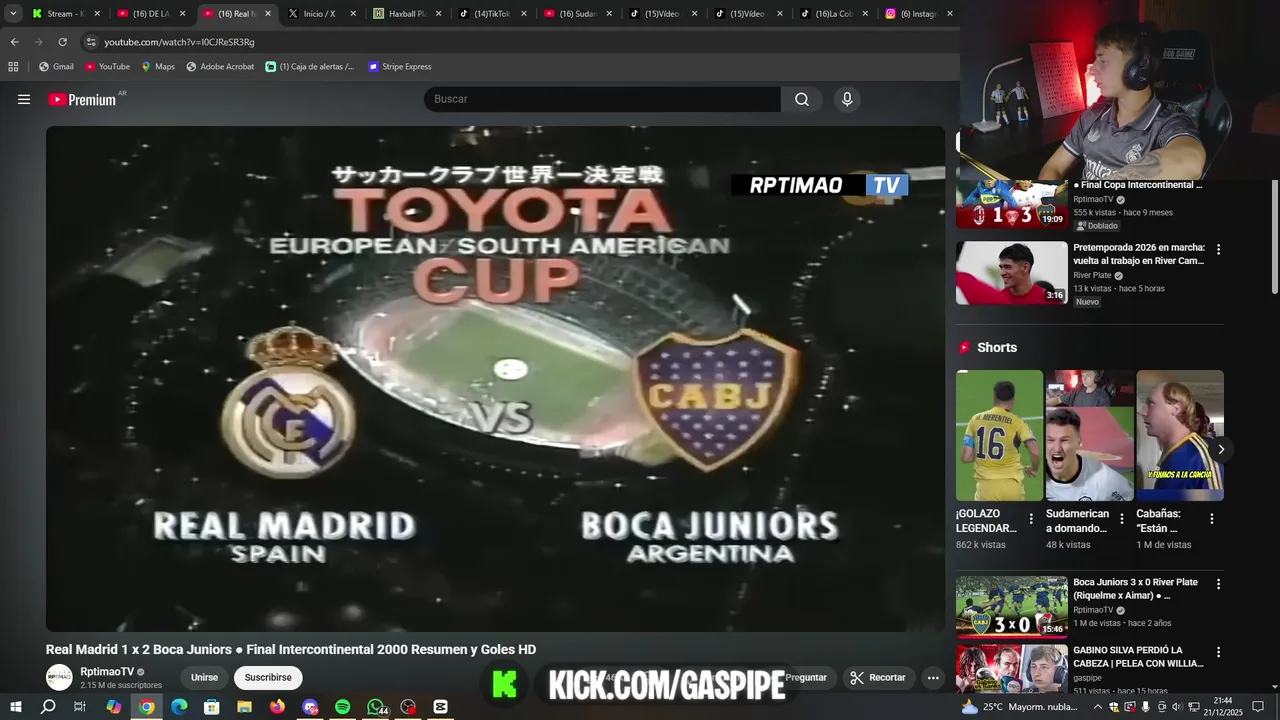
Task: Open the Chrome apps grid icon
Action: click(x=13, y=67)
